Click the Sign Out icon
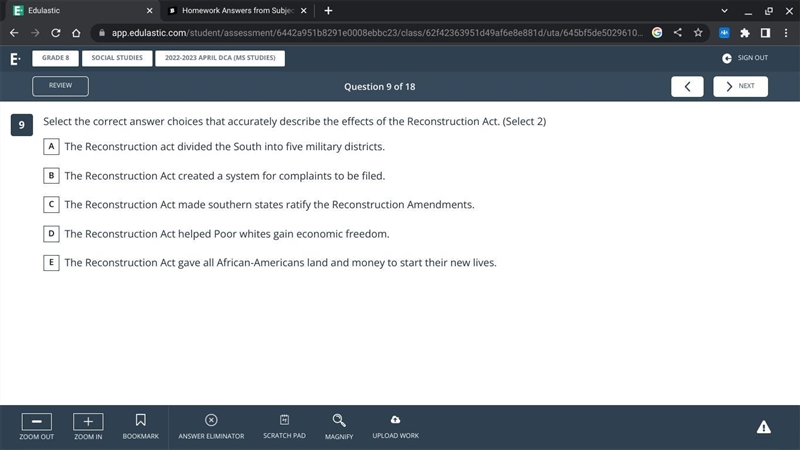 (x=727, y=58)
